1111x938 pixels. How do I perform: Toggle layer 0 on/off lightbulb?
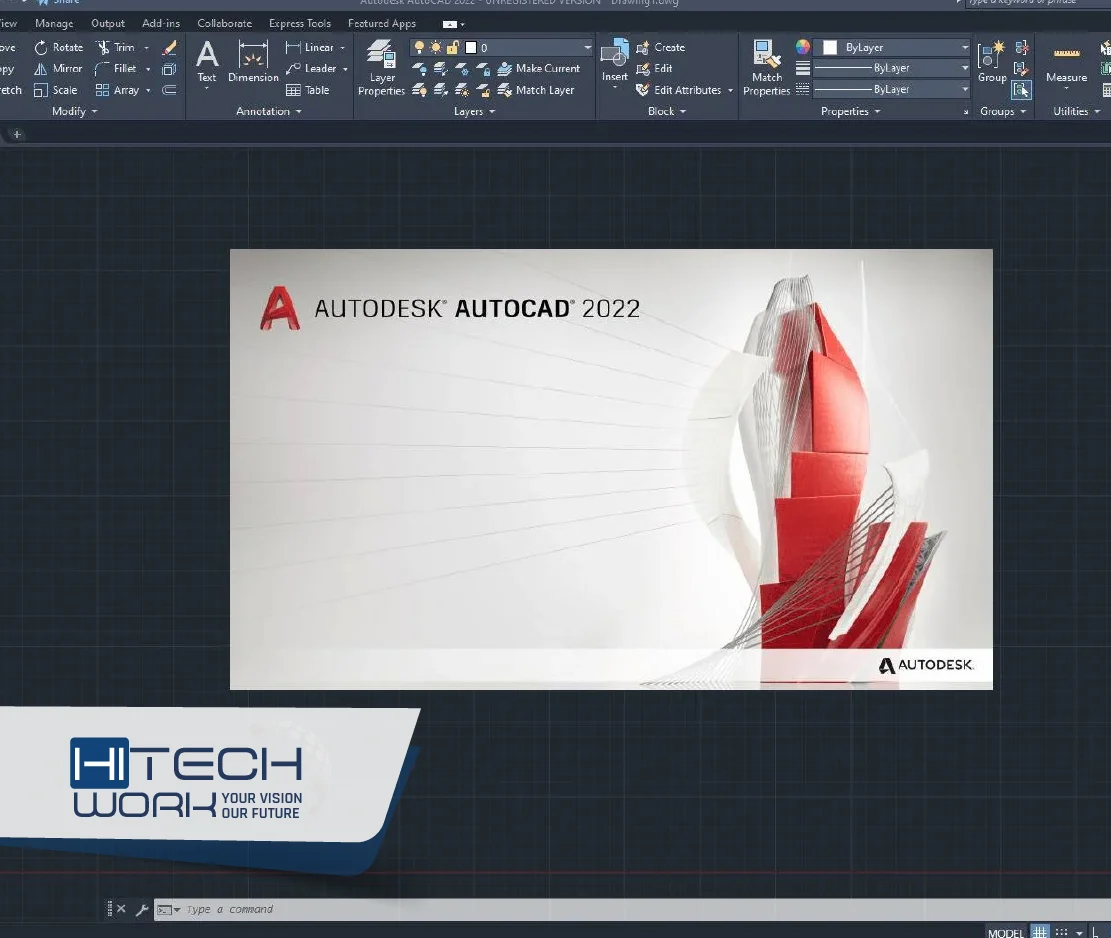pos(419,47)
